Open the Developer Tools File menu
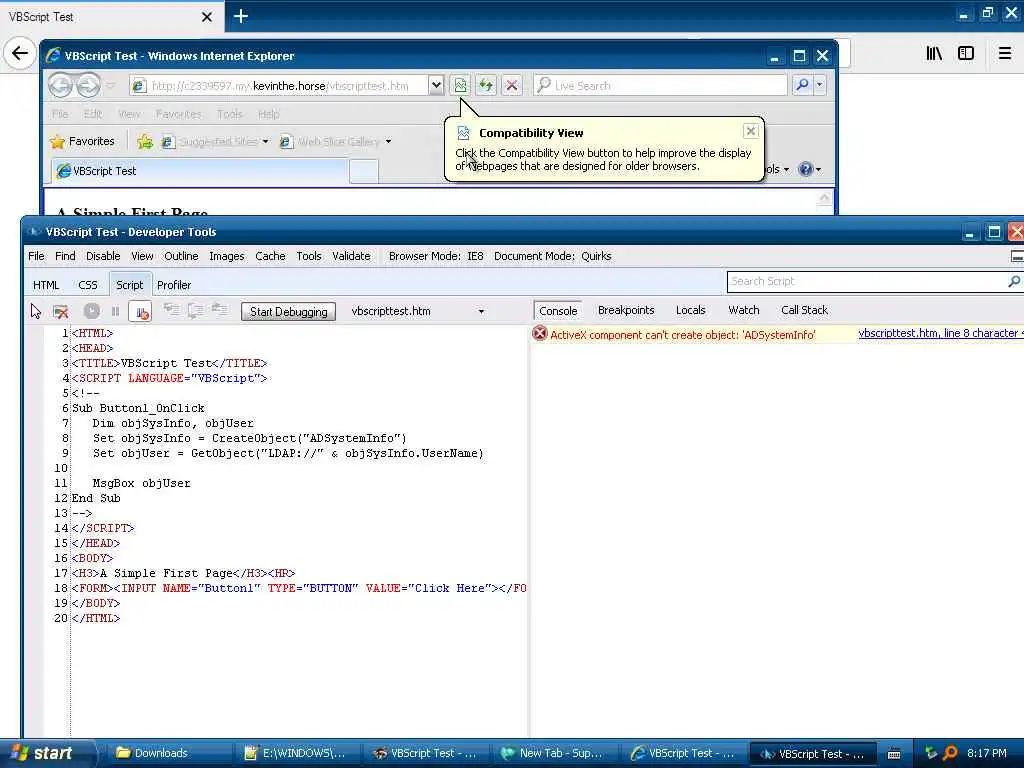The height and width of the screenshot is (768, 1024). point(37,256)
